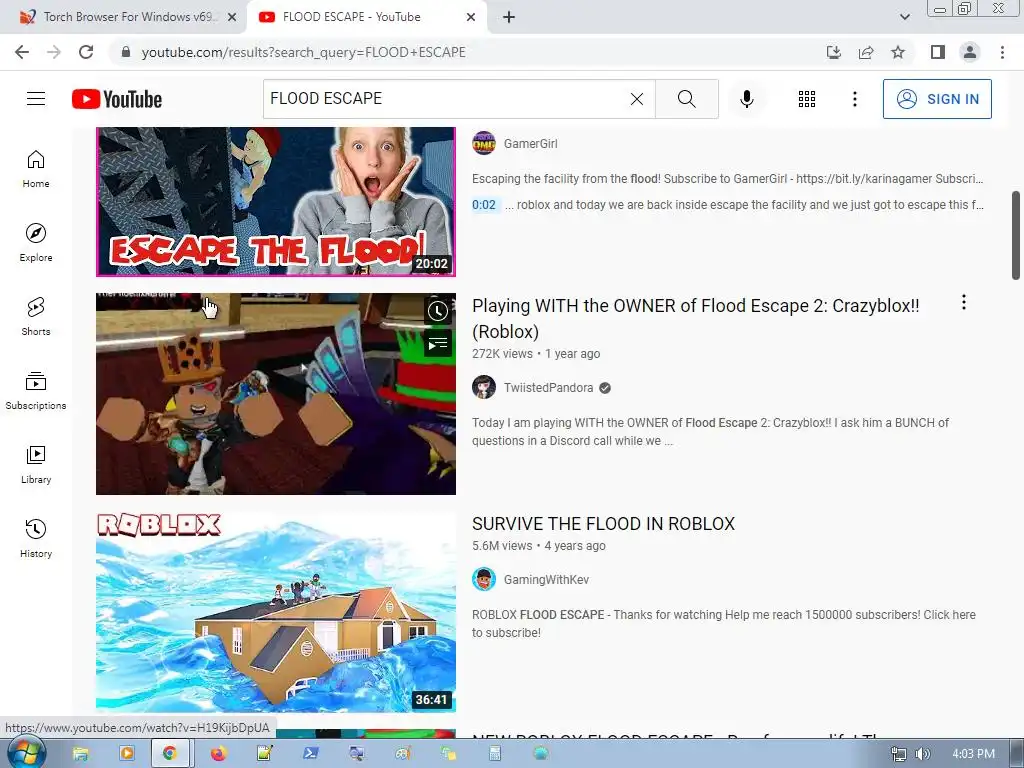The width and height of the screenshot is (1024, 768).
Task: Click the '272K views' text
Action: (502, 354)
